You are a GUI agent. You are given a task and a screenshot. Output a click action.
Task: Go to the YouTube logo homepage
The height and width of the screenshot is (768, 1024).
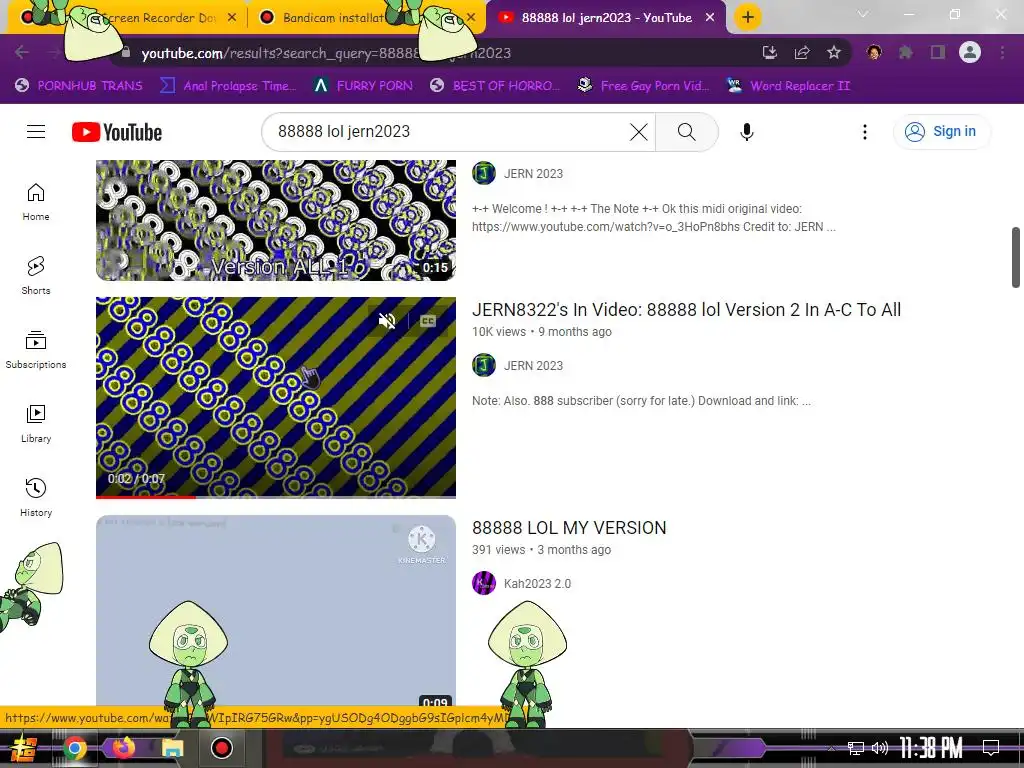117,132
